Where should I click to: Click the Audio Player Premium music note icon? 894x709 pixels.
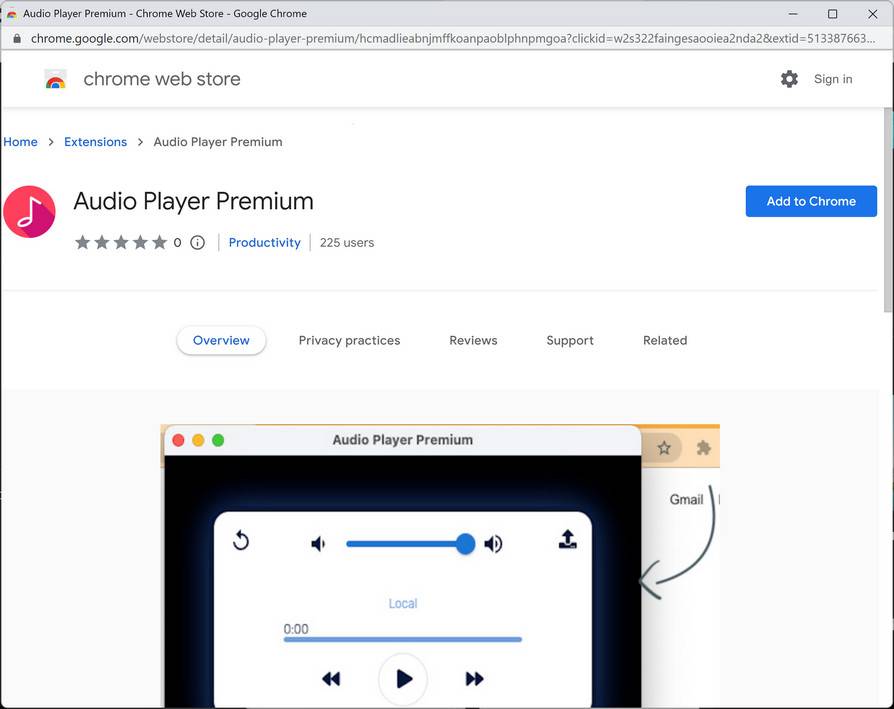point(29,211)
